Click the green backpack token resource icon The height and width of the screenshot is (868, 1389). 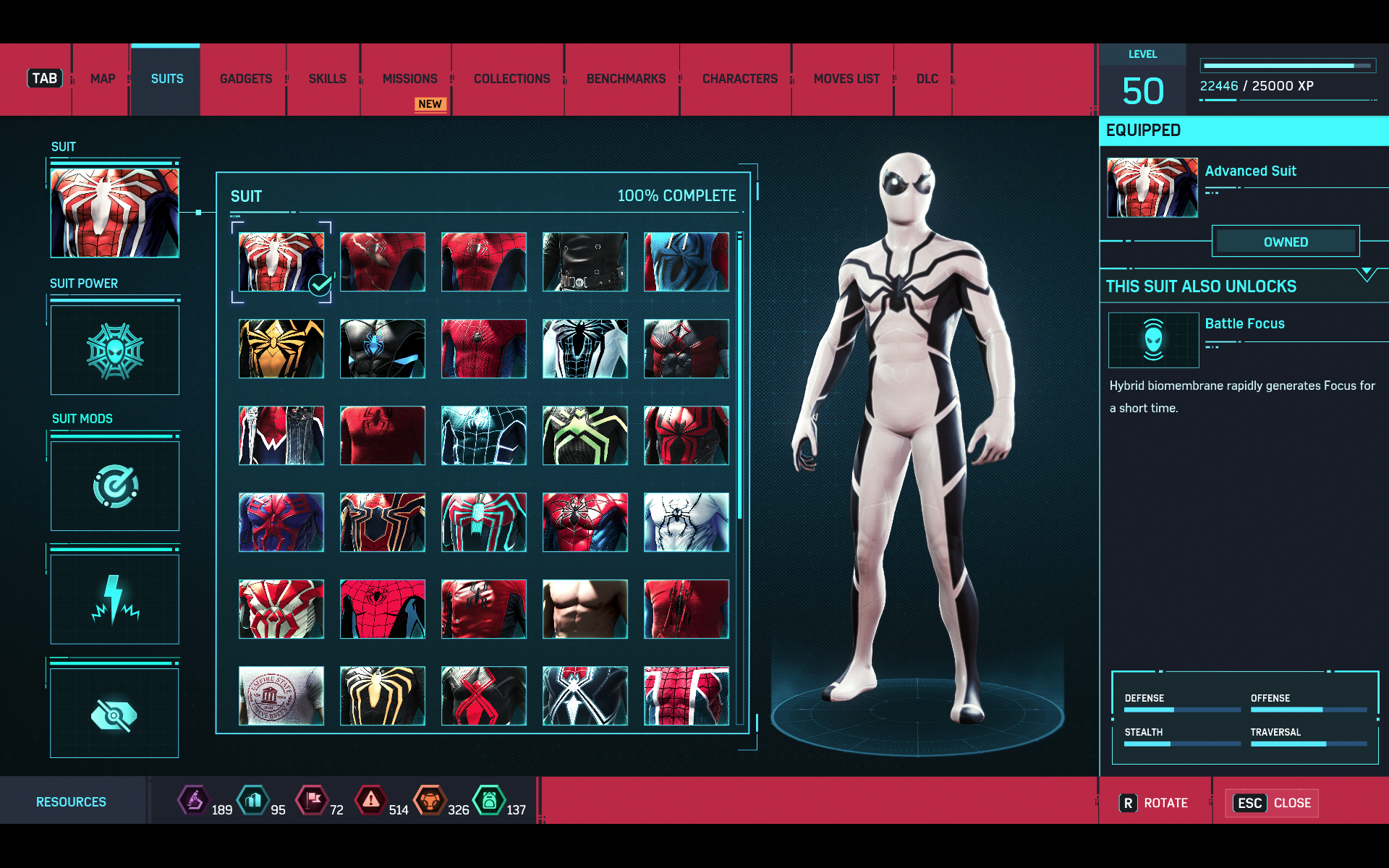point(489,800)
